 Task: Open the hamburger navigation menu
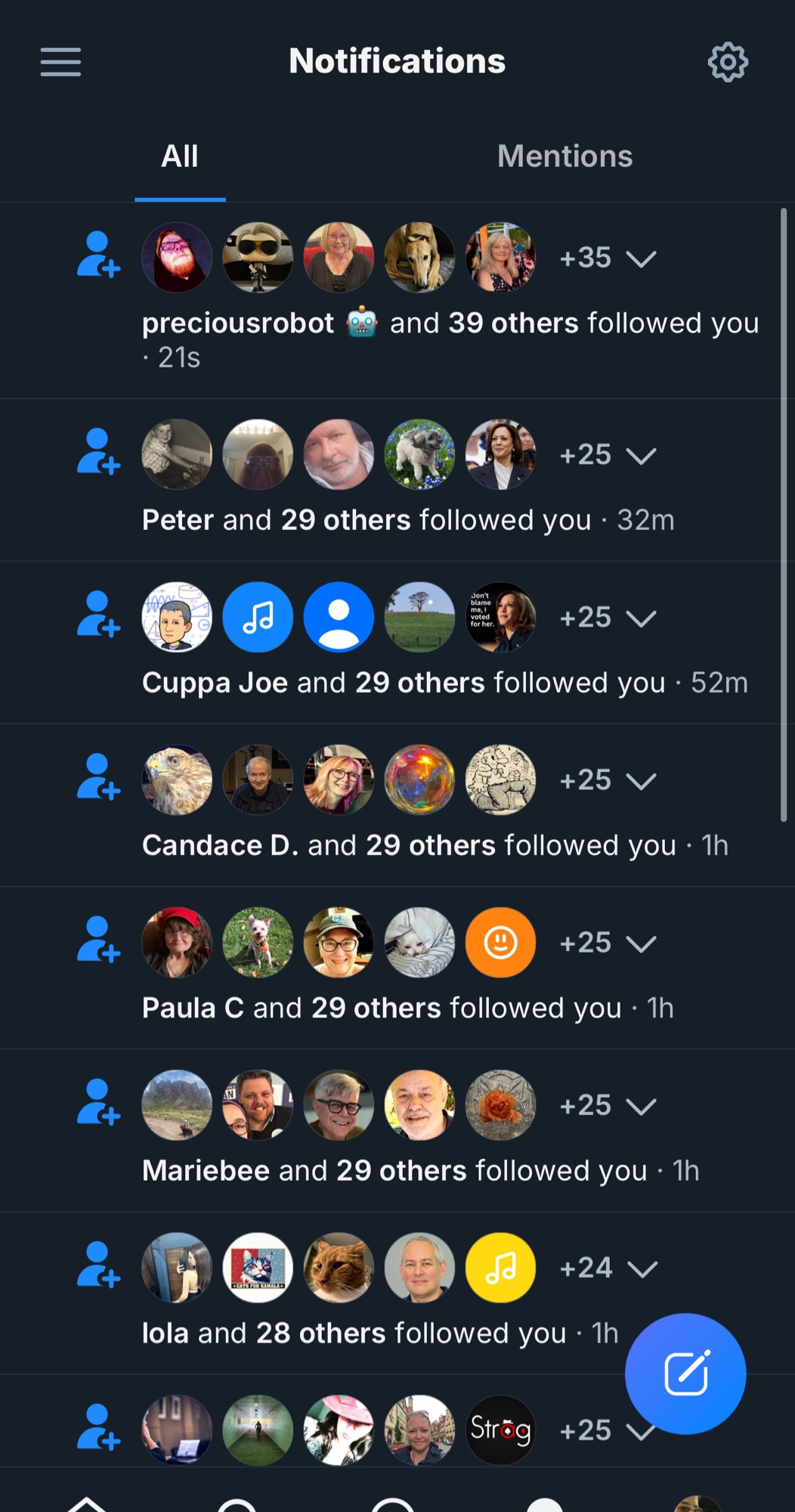60,62
